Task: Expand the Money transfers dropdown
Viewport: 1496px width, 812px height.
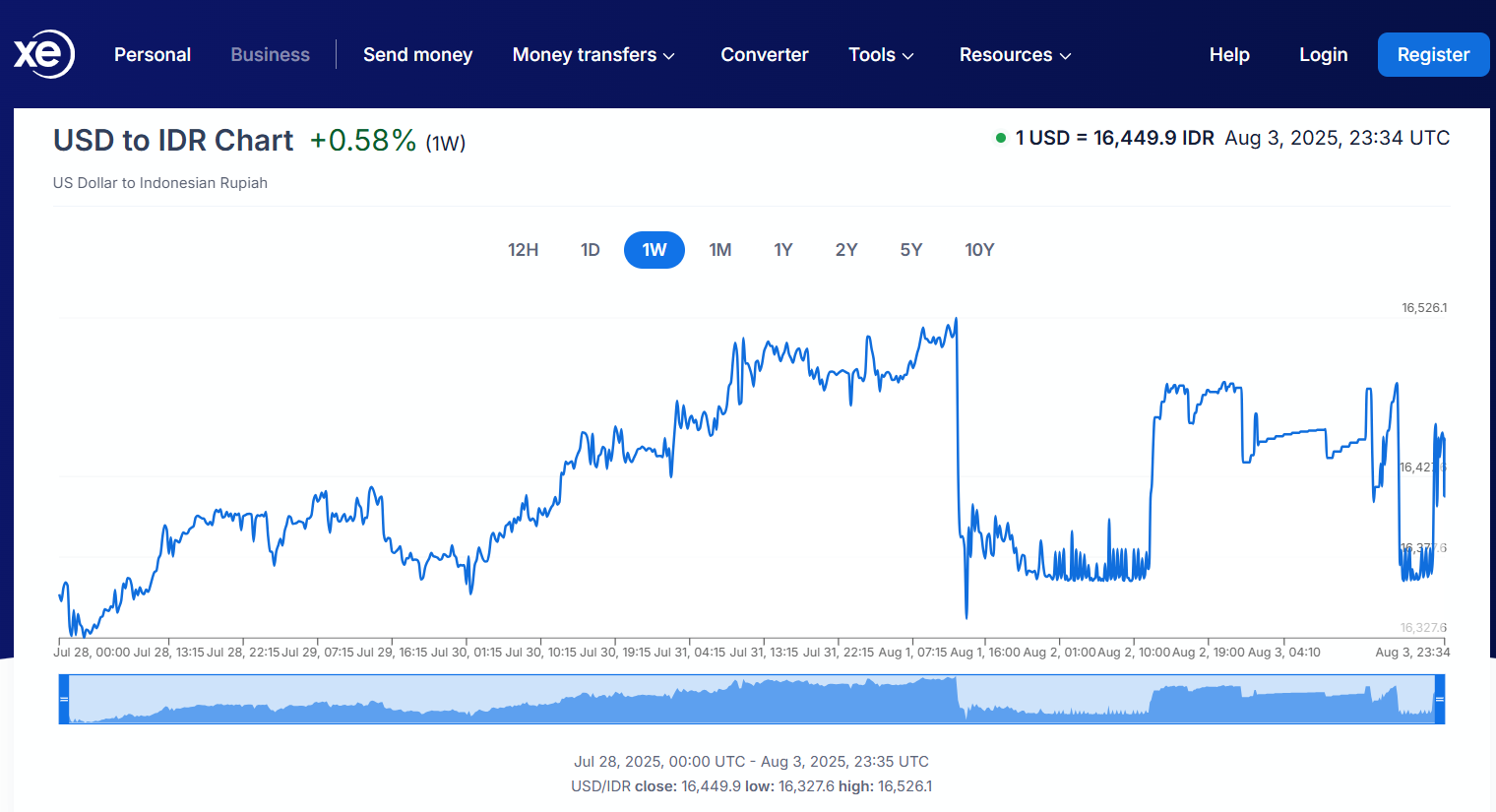Action: tap(592, 55)
